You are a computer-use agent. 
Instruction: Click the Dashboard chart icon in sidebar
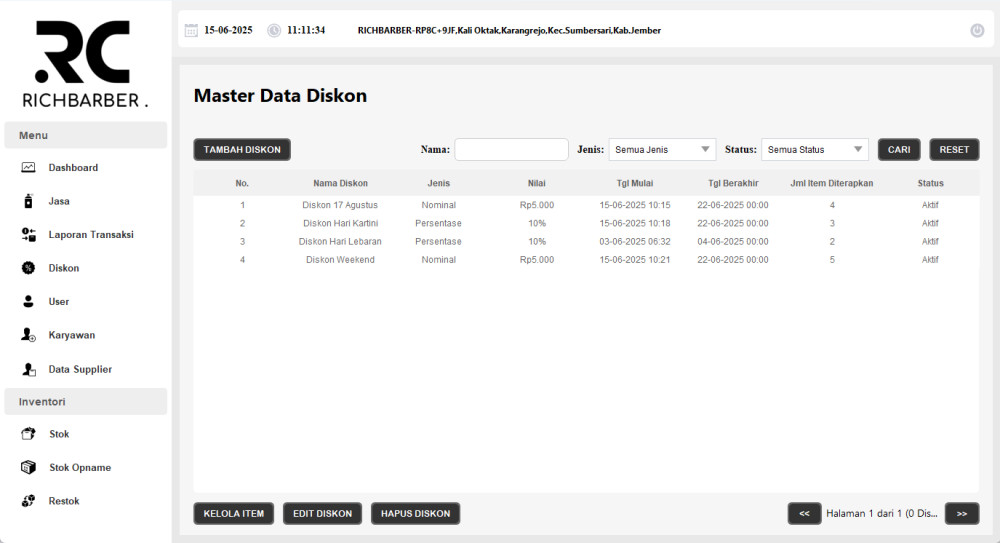(29, 168)
